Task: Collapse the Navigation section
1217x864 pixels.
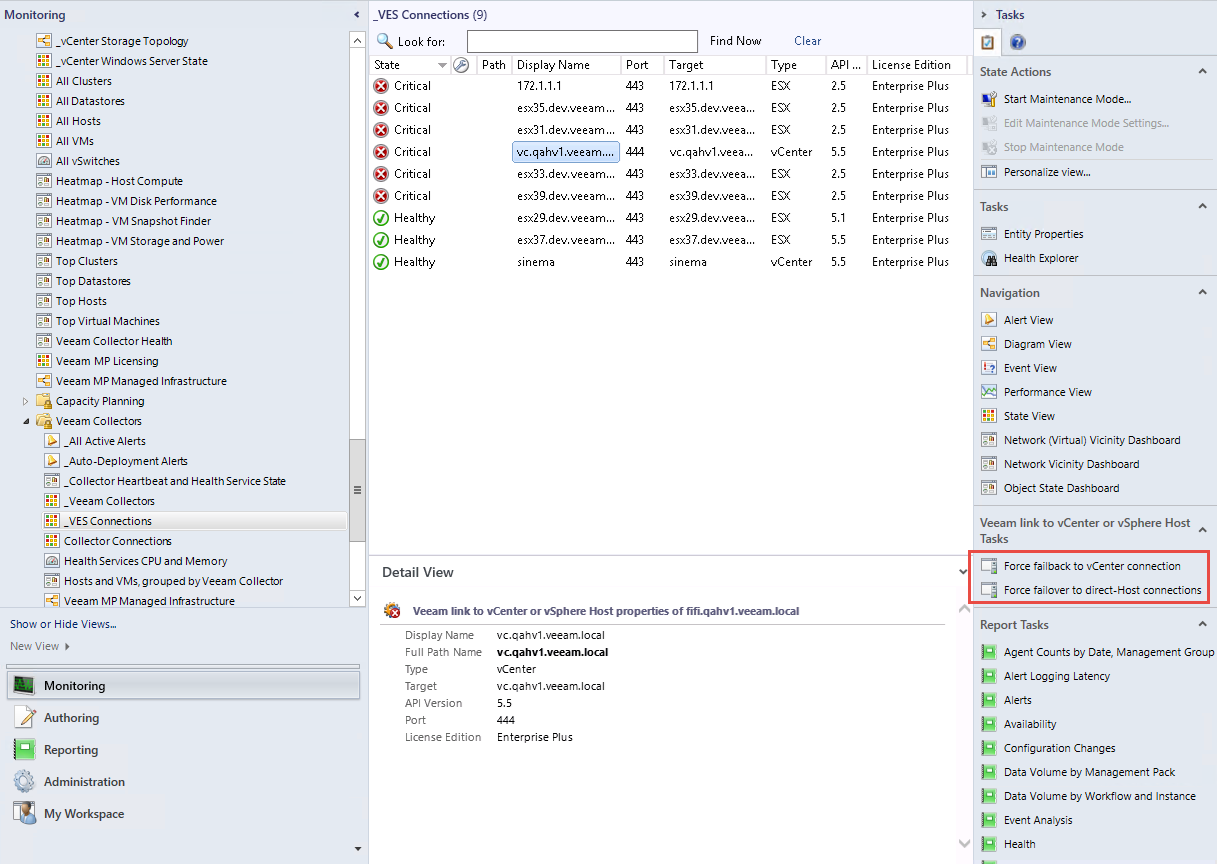Action: [1203, 293]
